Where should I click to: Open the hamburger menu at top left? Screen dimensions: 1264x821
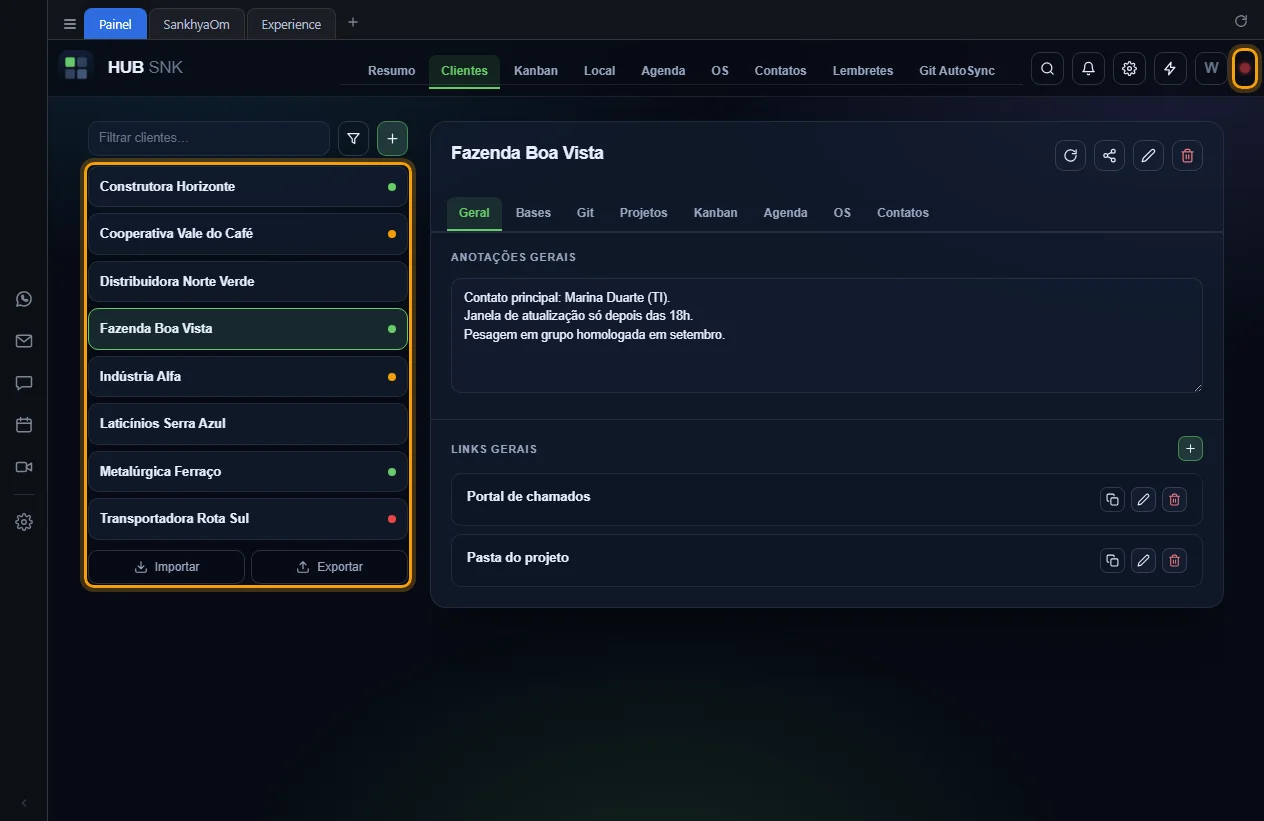[70, 24]
